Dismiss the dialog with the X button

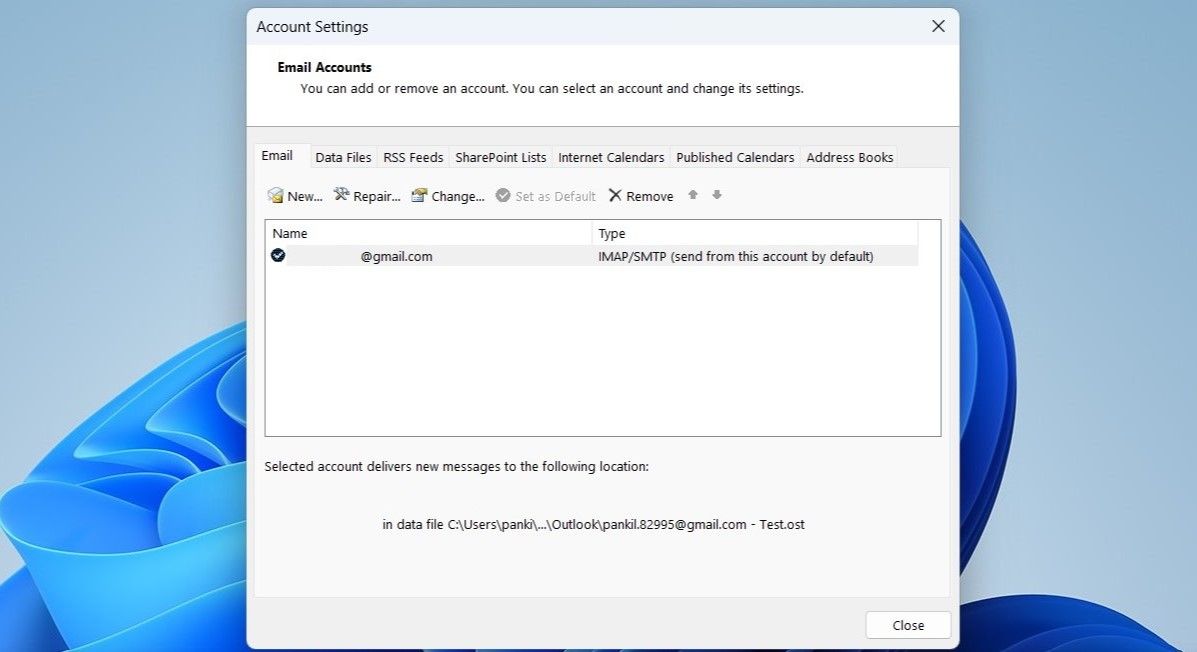click(x=937, y=26)
